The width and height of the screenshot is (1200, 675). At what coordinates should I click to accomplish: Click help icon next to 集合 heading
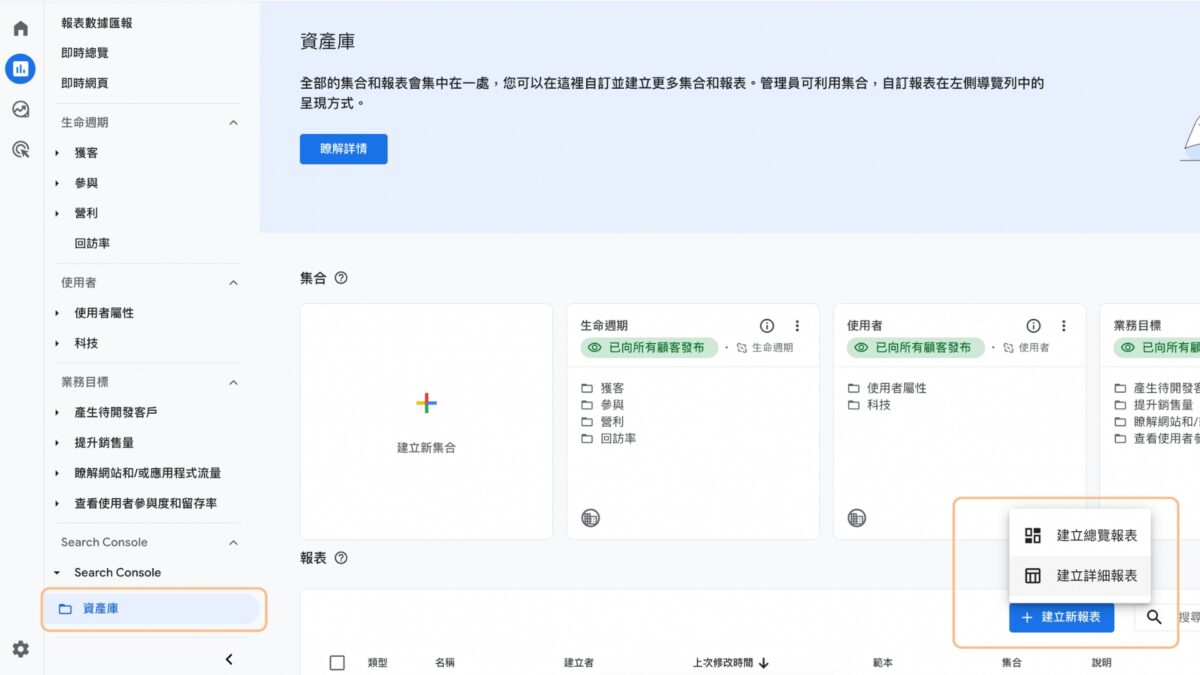[341, 278]
